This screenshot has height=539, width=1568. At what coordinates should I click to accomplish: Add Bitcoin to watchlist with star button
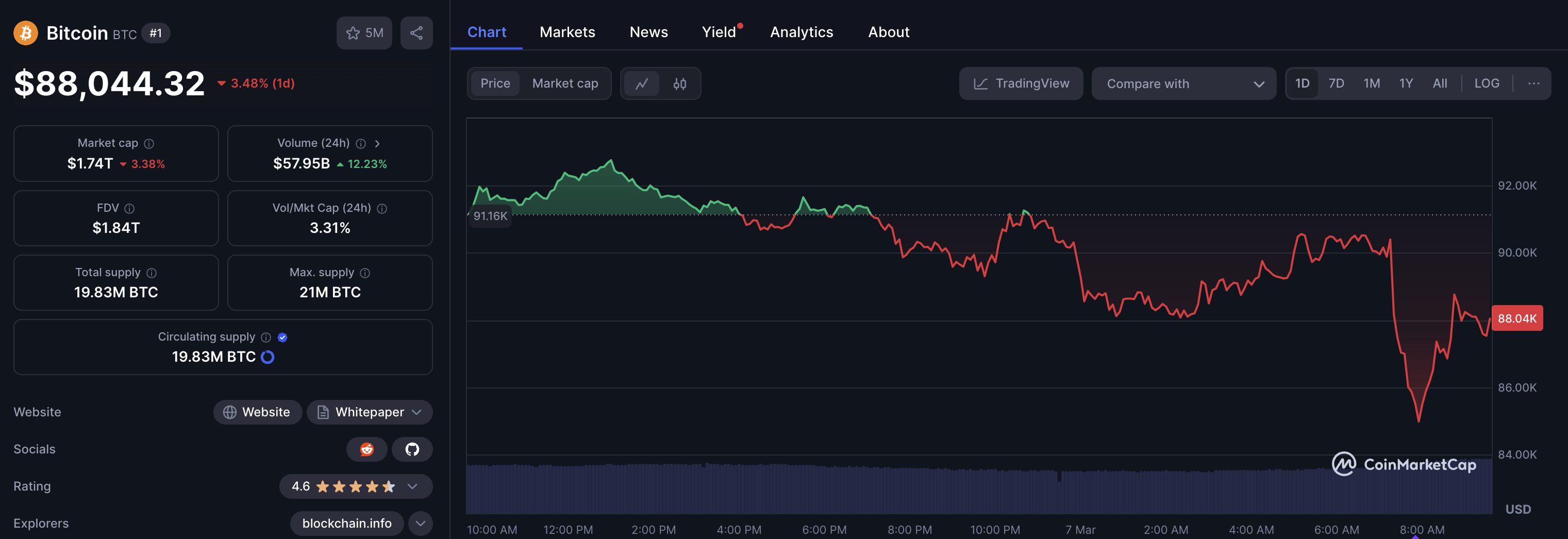pyautogui.click(x=364, y=33)
